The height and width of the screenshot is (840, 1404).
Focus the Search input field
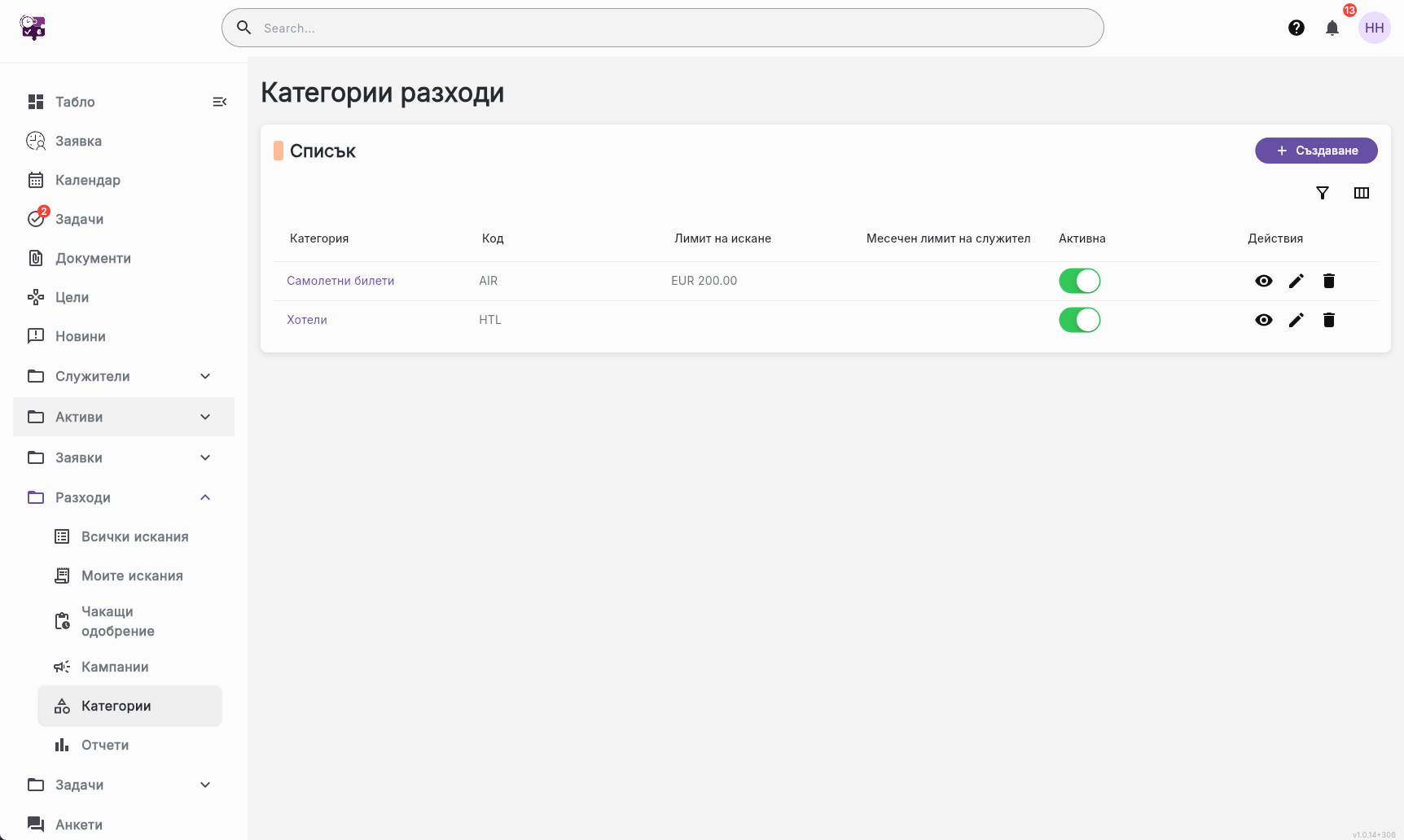tap(663, 28)
